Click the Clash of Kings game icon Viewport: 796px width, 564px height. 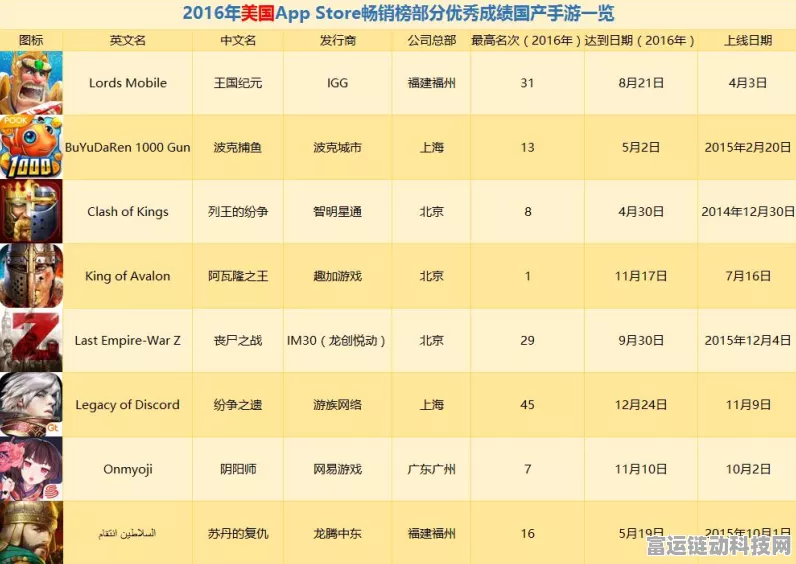pos(31,211)
